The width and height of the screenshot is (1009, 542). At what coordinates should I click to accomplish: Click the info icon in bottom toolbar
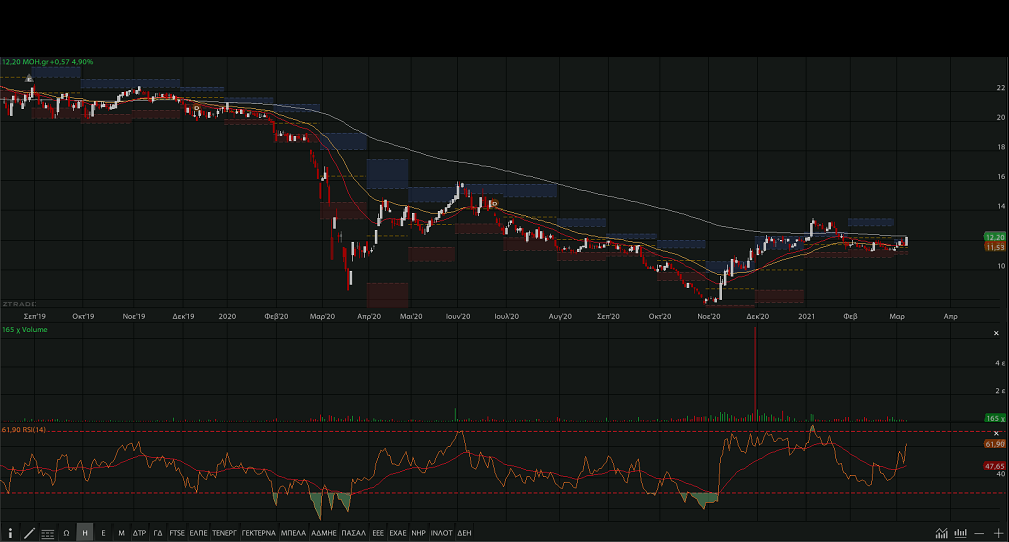point(10,533)
